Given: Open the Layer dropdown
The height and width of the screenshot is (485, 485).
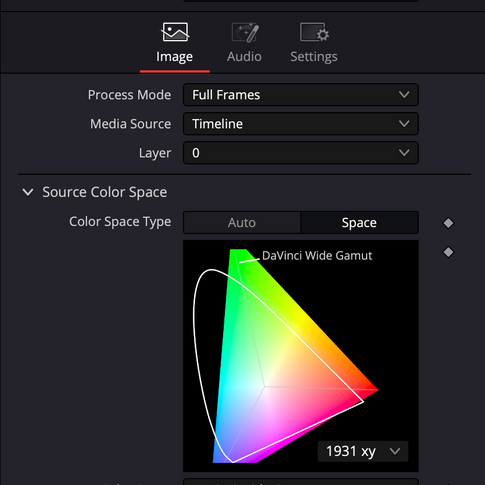Looking at the screenshot, I should coord(301,153).
